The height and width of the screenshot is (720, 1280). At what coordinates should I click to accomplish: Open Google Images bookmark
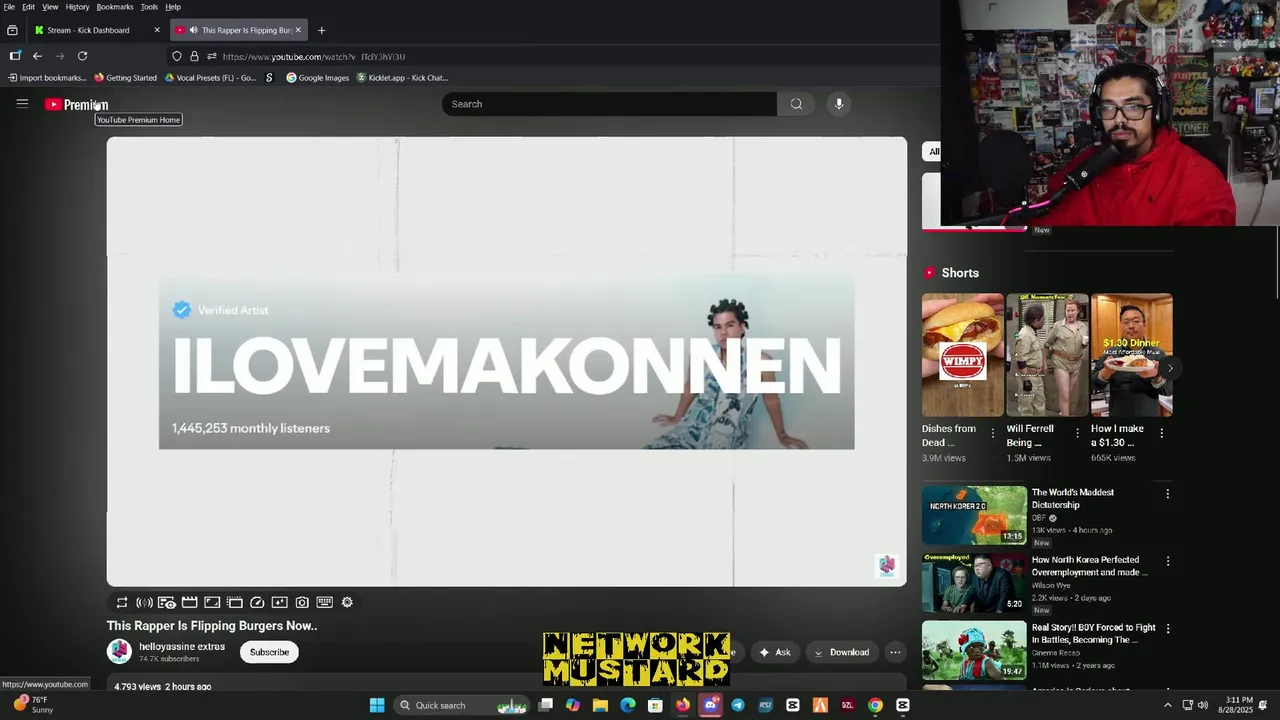click(318, 78)
